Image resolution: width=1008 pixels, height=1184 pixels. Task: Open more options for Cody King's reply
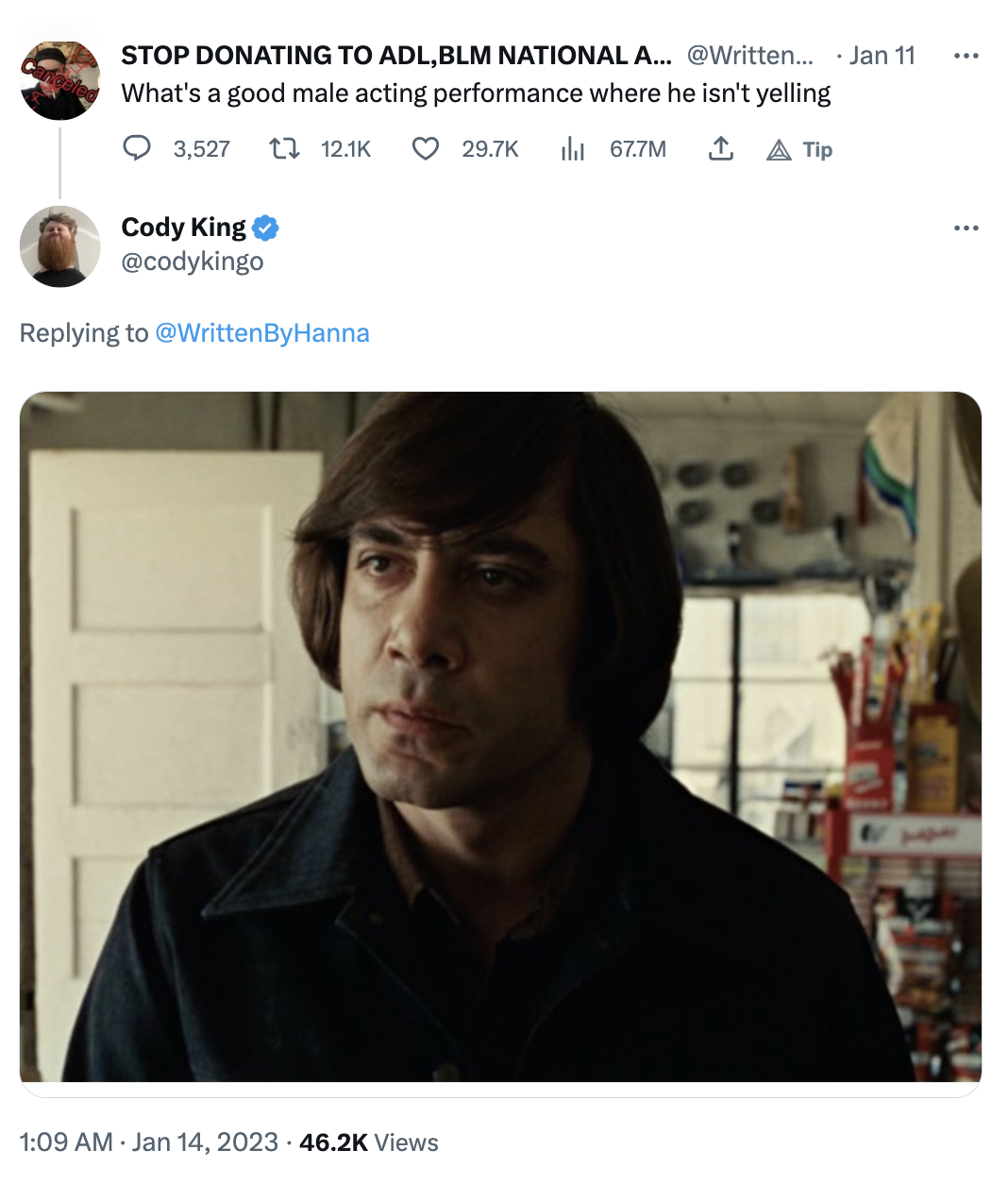click(966, 228)
